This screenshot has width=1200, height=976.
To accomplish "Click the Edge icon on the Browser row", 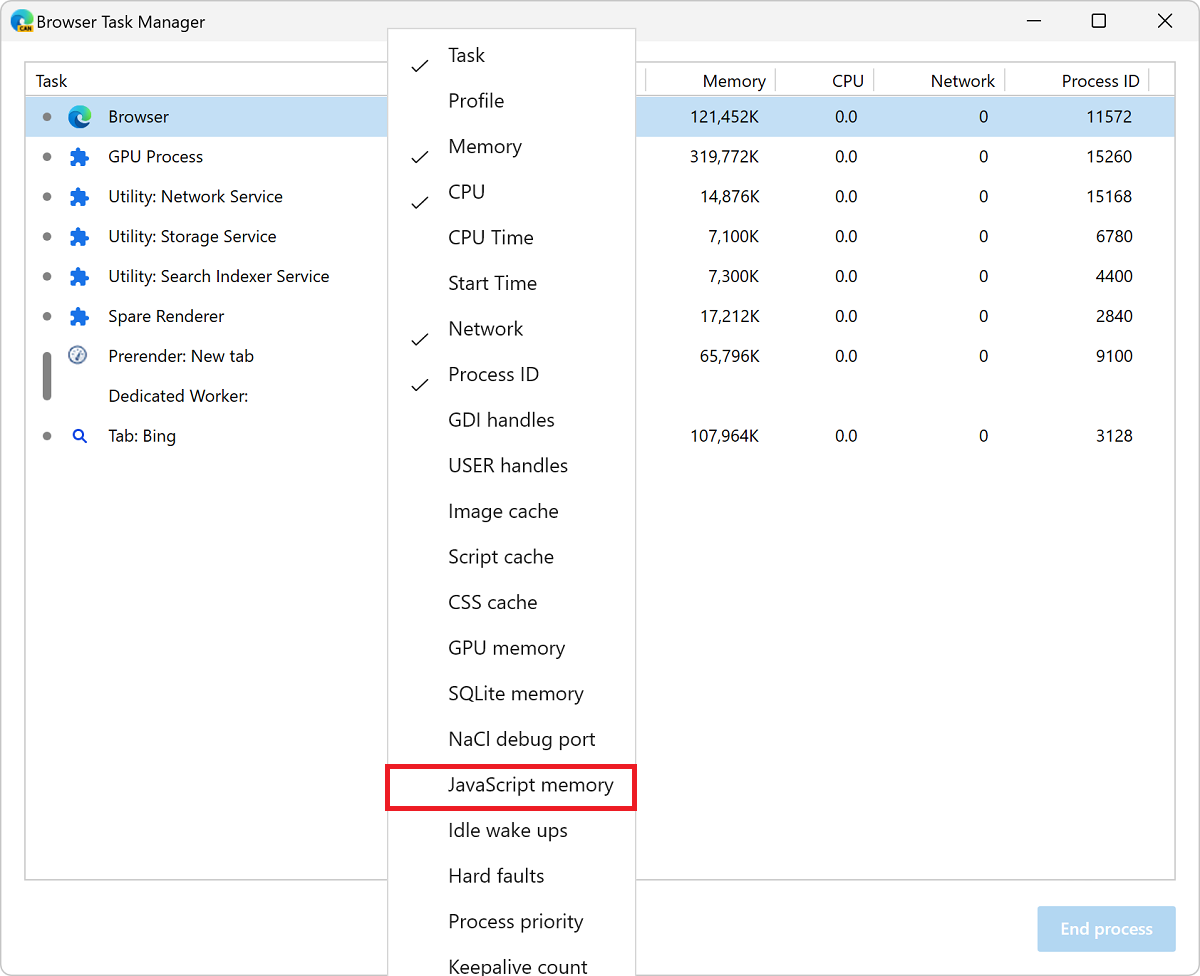I will coord(79,116).
